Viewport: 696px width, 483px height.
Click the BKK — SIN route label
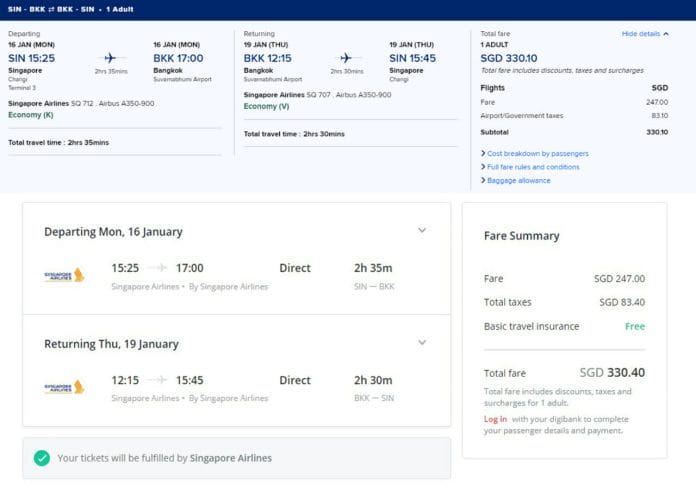[374, 398]
